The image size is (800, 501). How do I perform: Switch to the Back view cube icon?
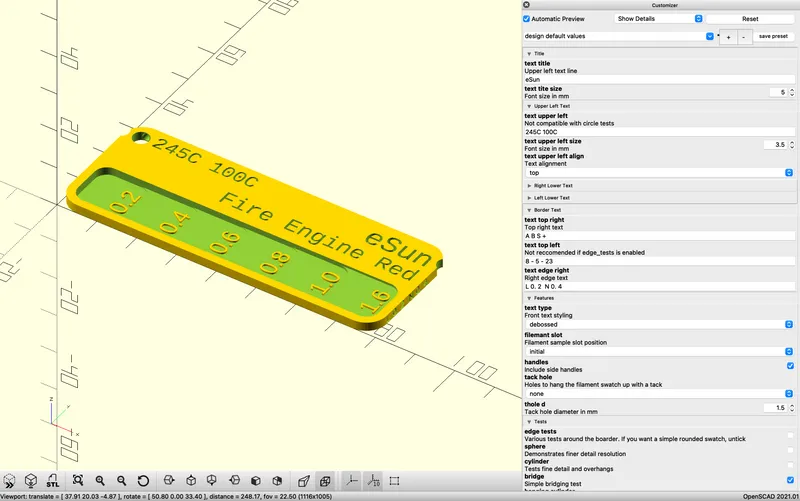coord(277,481)
